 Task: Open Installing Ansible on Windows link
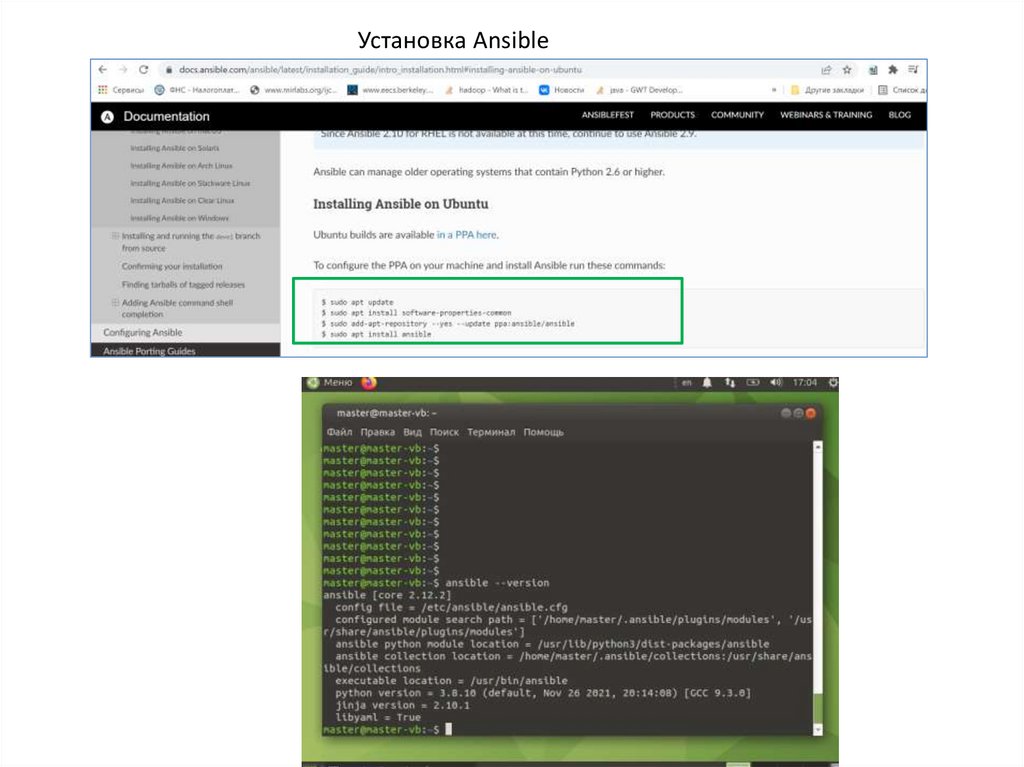point(179,218)
